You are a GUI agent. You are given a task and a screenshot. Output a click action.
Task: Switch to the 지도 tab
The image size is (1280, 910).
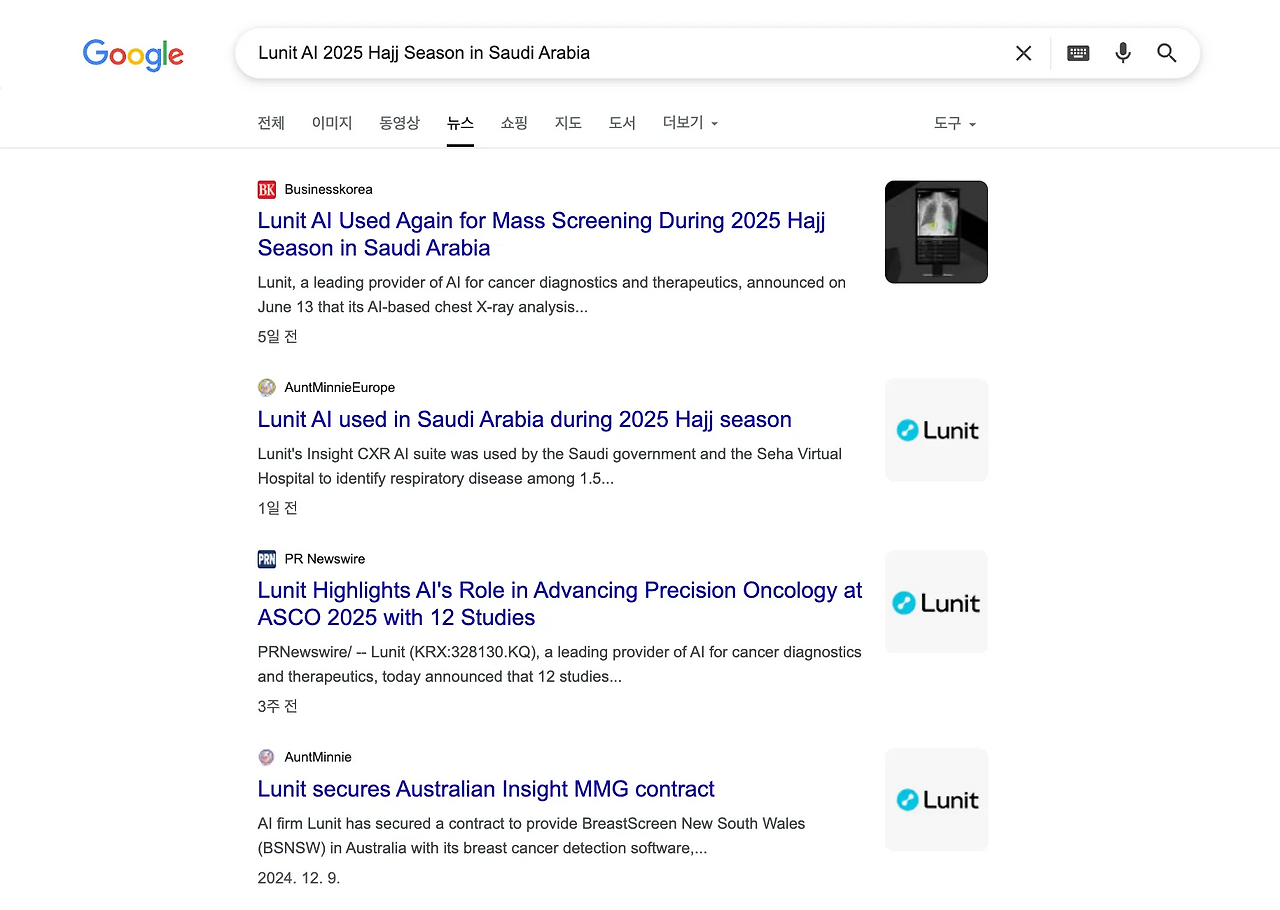coord(568,123)
